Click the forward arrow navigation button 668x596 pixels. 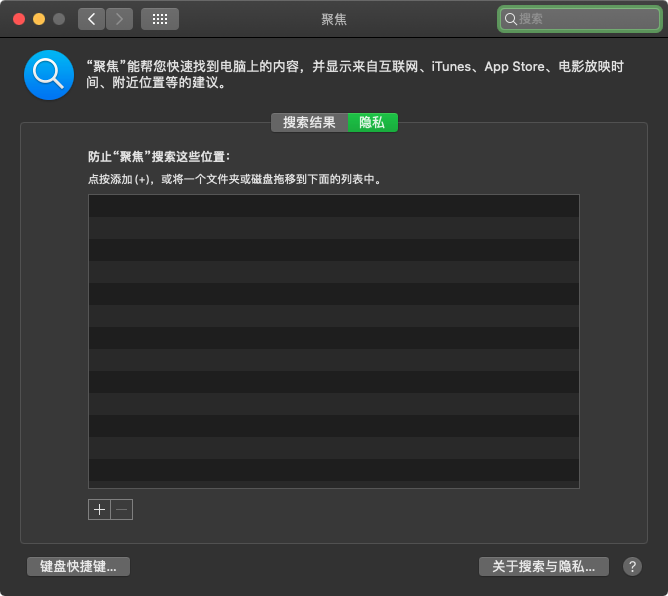119,19
